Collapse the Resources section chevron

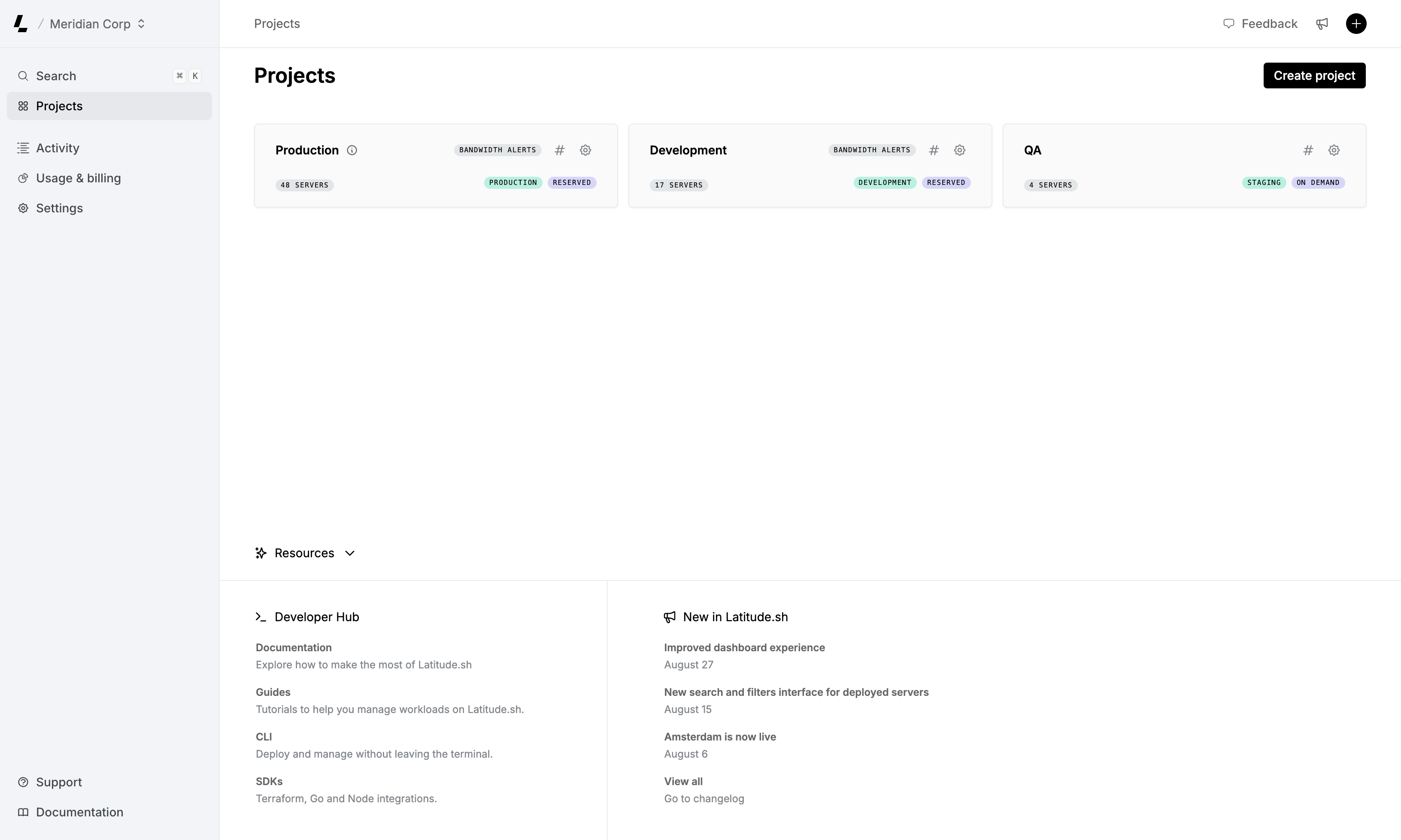(350, 553)
